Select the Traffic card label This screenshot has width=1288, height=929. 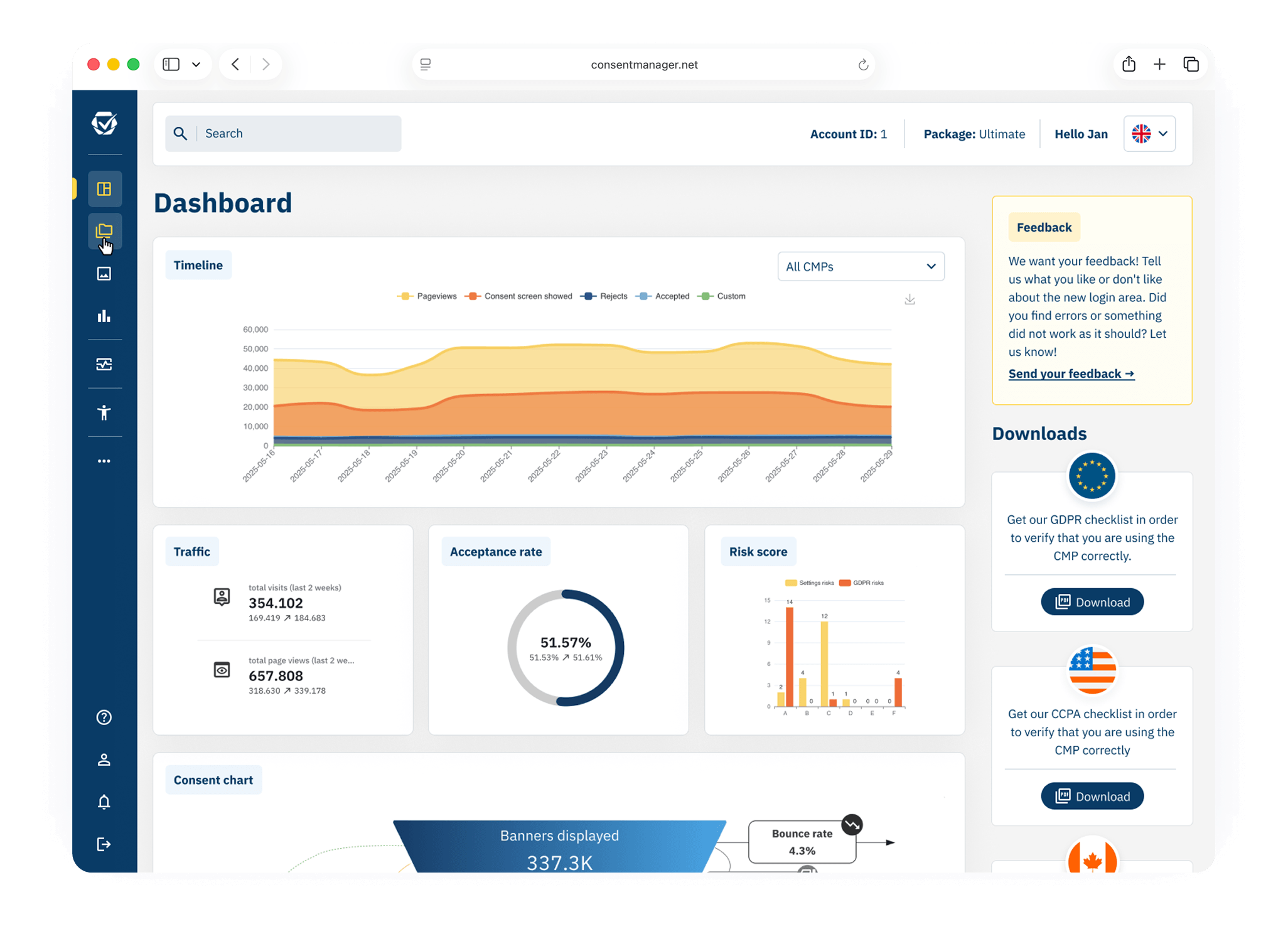[x=192, y=552]
